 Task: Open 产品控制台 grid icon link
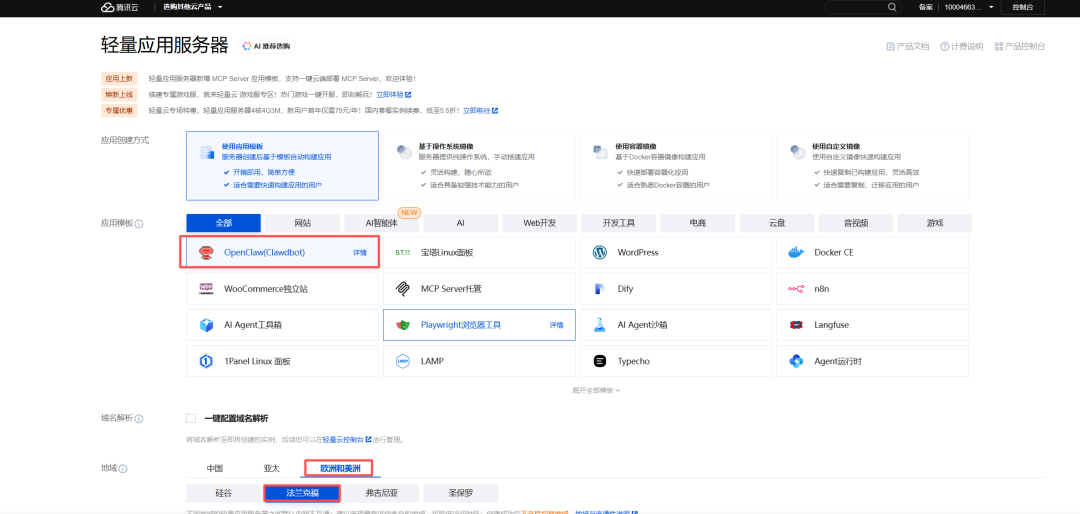click(x=999, y=46)
